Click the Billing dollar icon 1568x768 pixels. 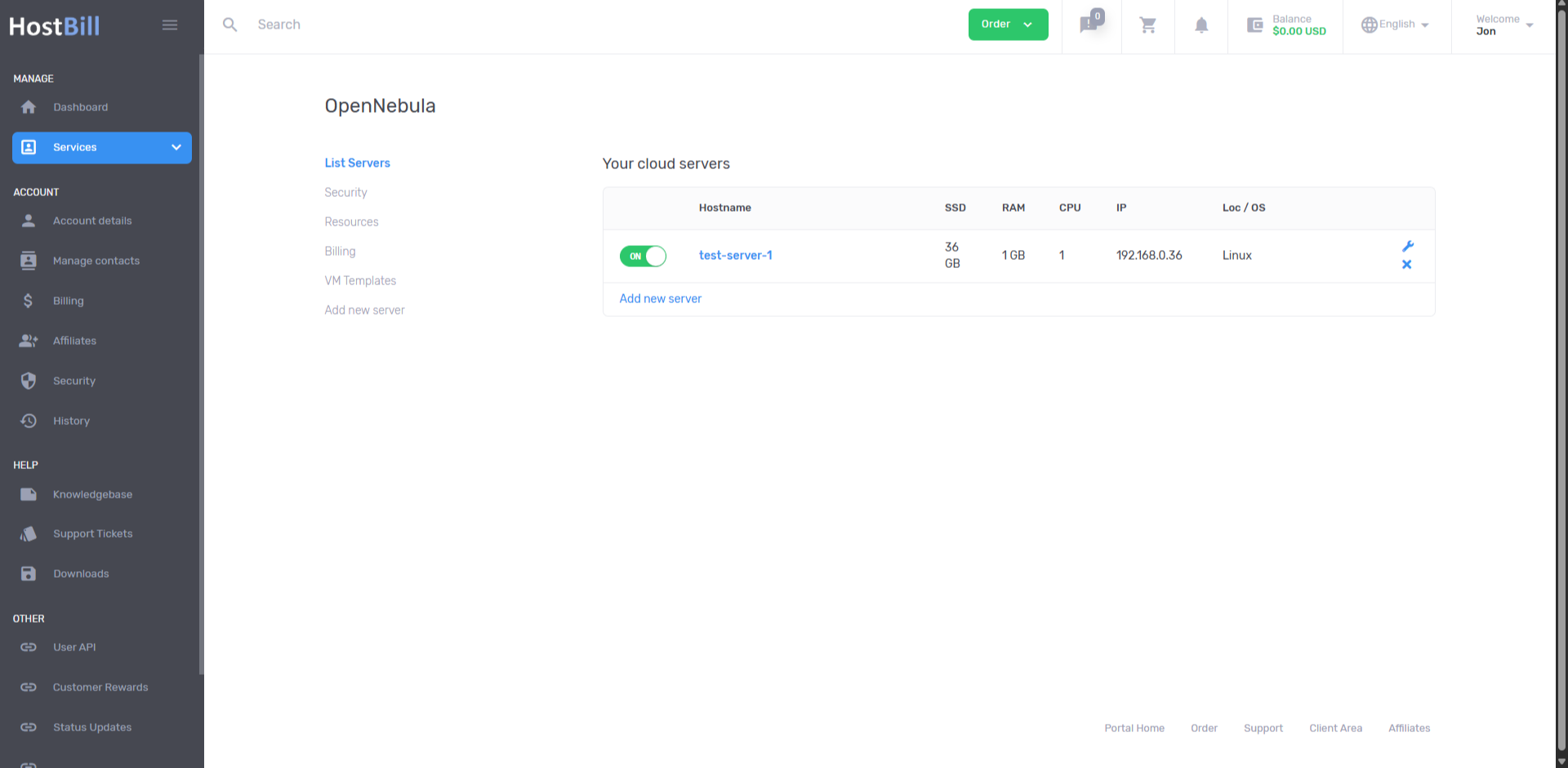pos(29,301)
